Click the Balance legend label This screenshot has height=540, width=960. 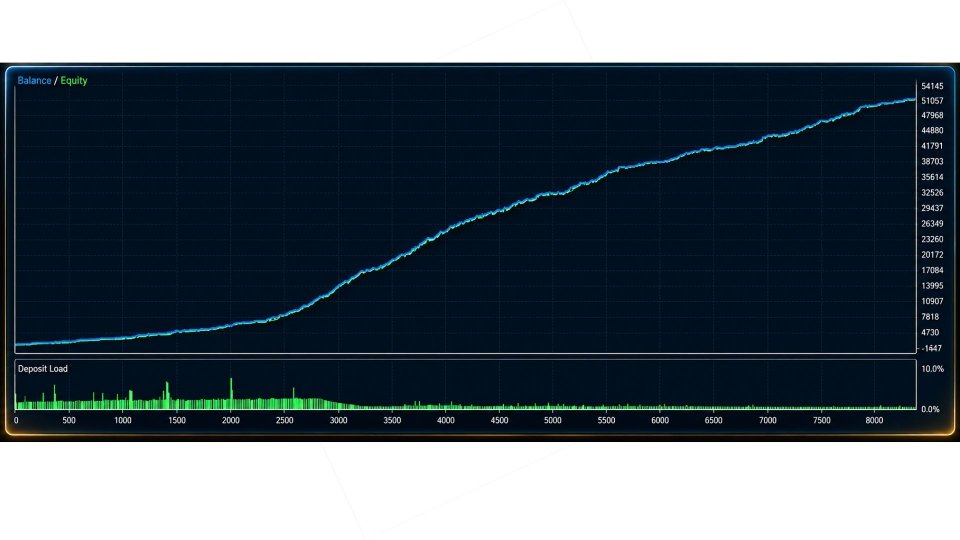pos(34,81)
